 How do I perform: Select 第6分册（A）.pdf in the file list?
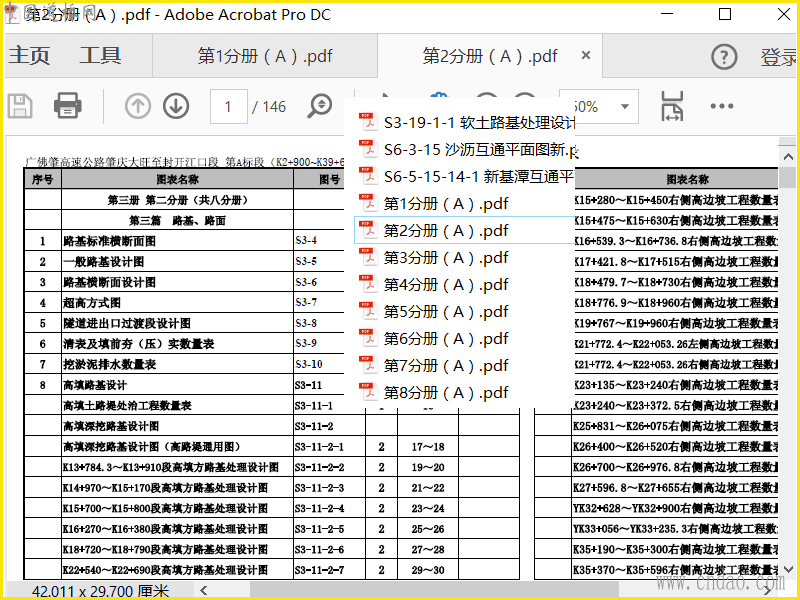coord(464,339)
